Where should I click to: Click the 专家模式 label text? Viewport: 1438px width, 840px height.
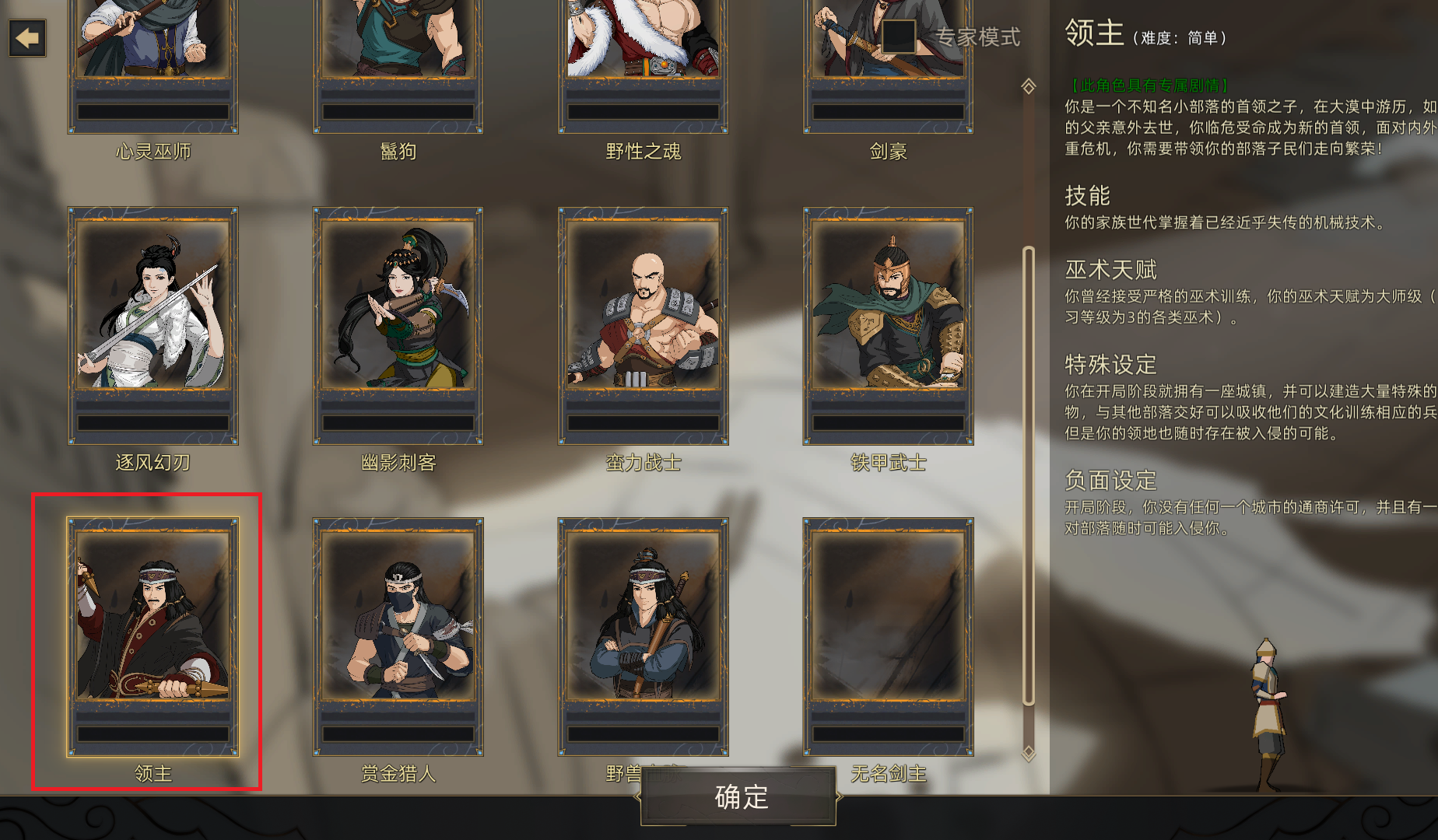(977, 37)
